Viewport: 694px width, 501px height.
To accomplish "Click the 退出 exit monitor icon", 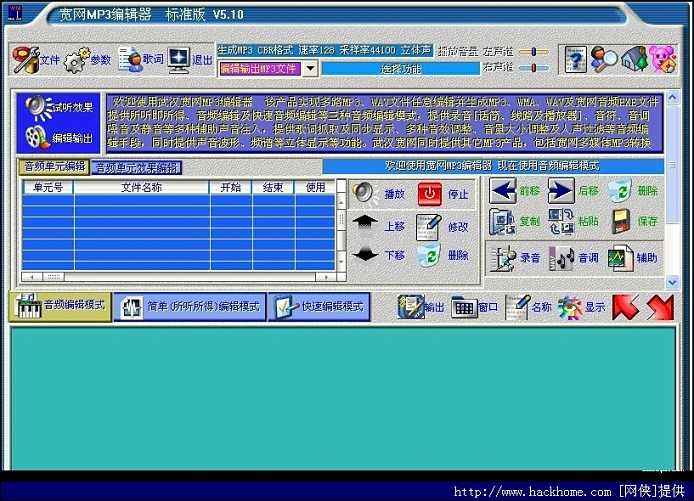I will coord(179,60).
